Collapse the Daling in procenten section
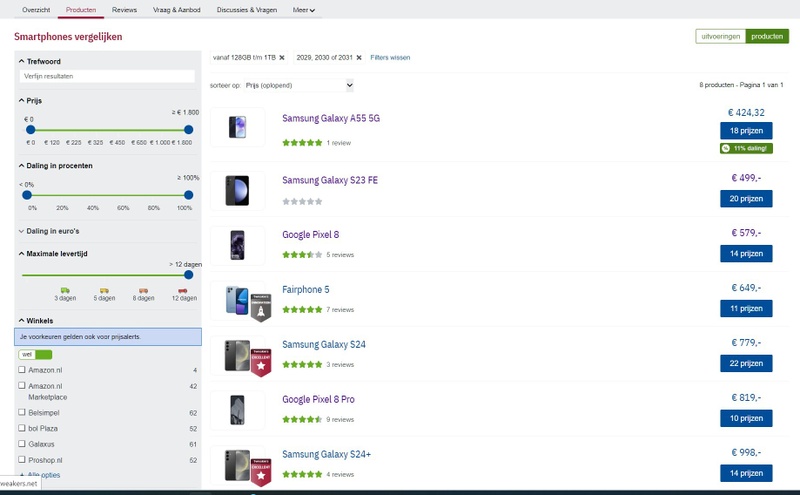The height and width of the screenshot is (495, 800). click(56, 166)
